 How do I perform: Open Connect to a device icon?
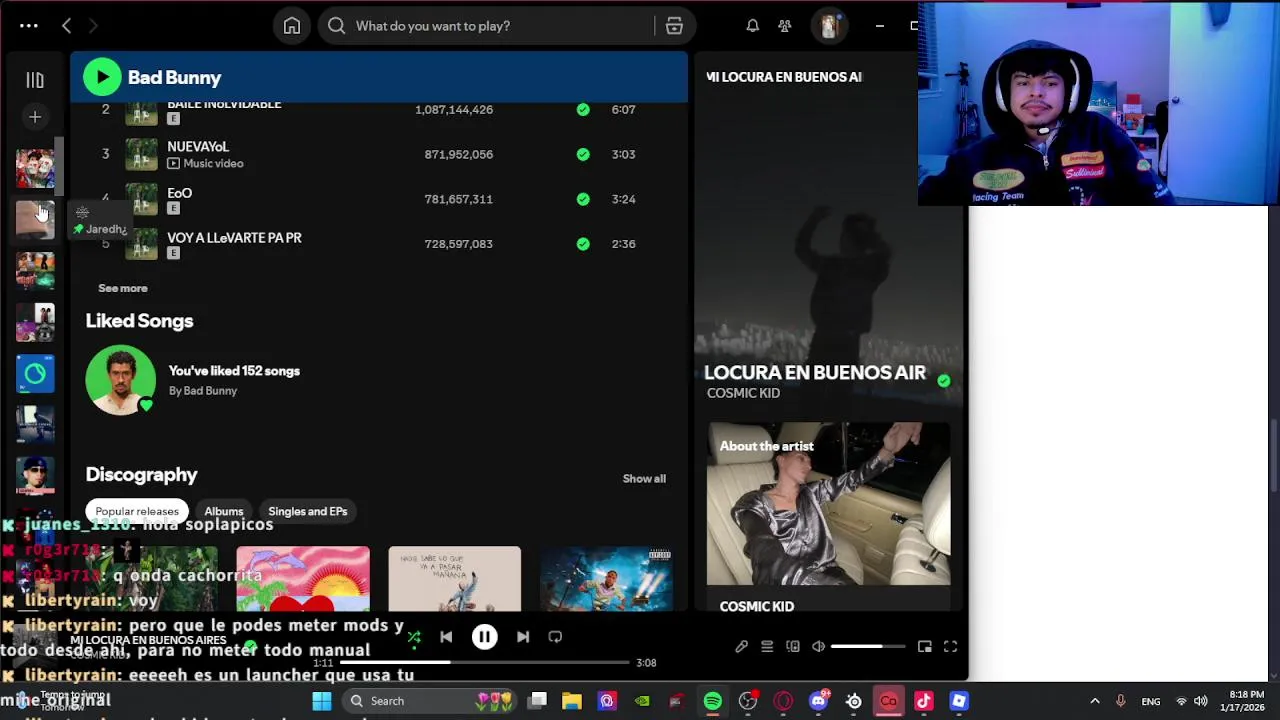click(x=793, y=647)
